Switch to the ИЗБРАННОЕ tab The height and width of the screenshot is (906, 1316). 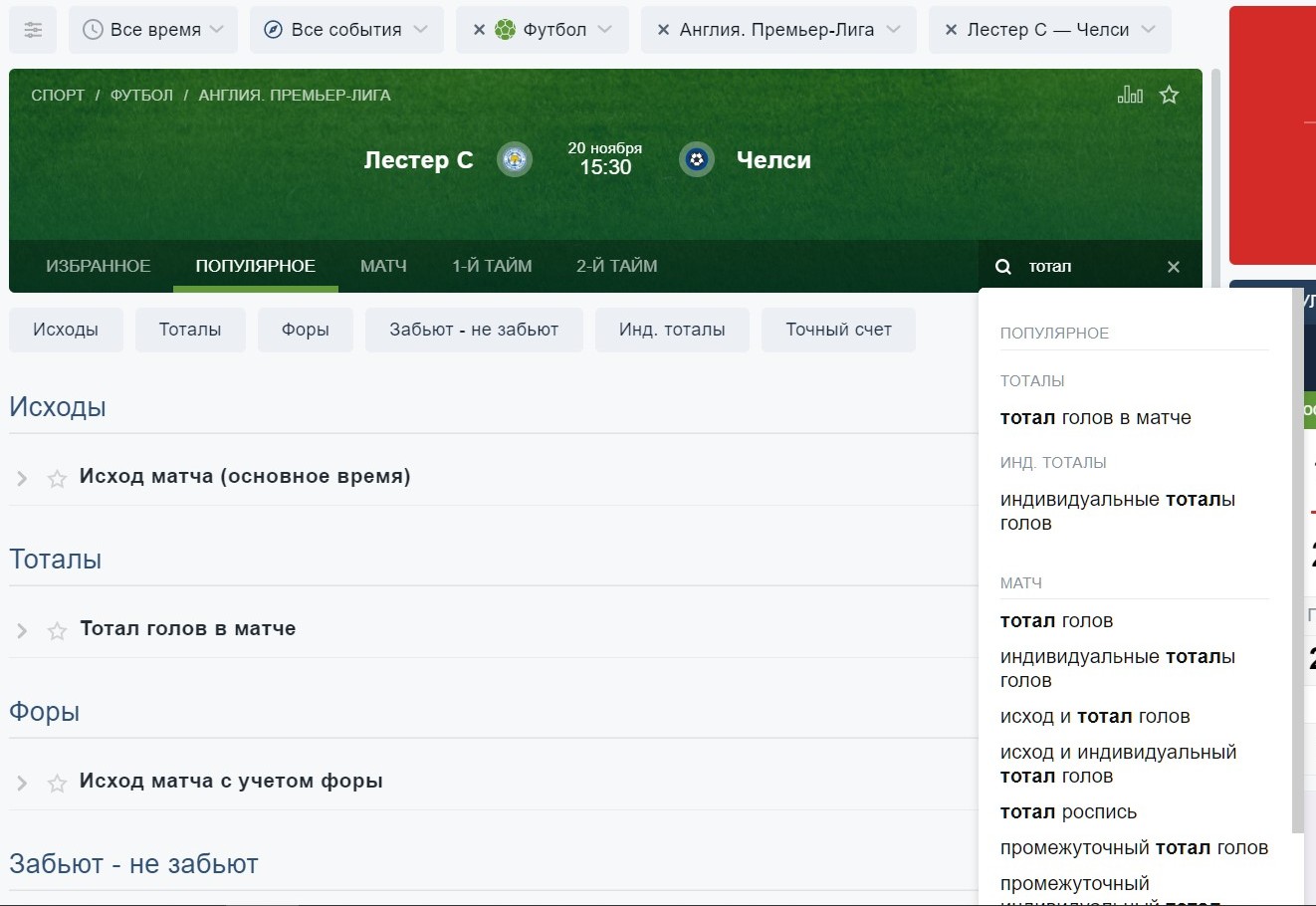(99, 267)
